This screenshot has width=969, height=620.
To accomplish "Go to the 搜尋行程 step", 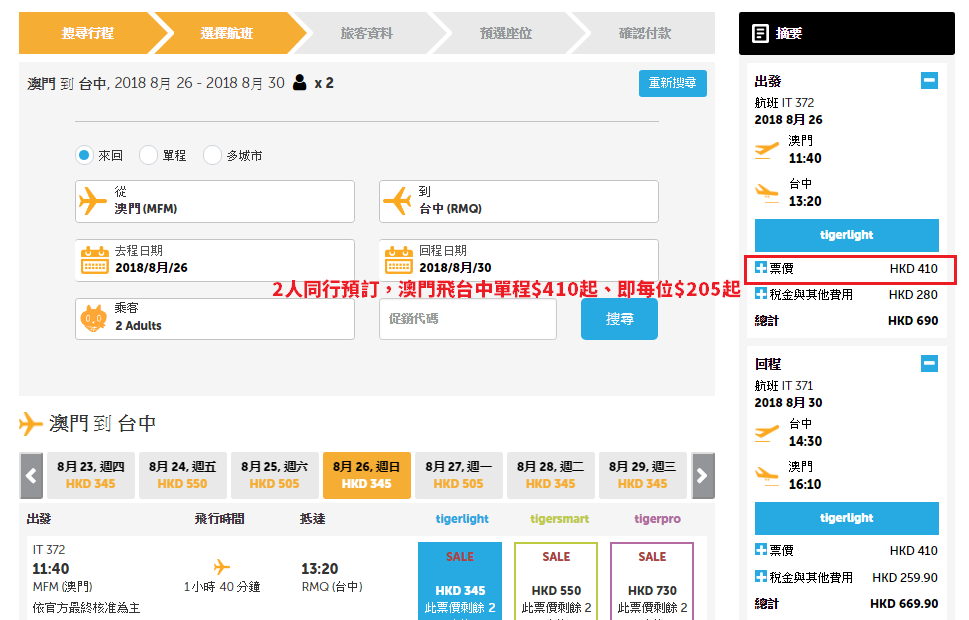I will pyautogui.click(x=87, y=33).
